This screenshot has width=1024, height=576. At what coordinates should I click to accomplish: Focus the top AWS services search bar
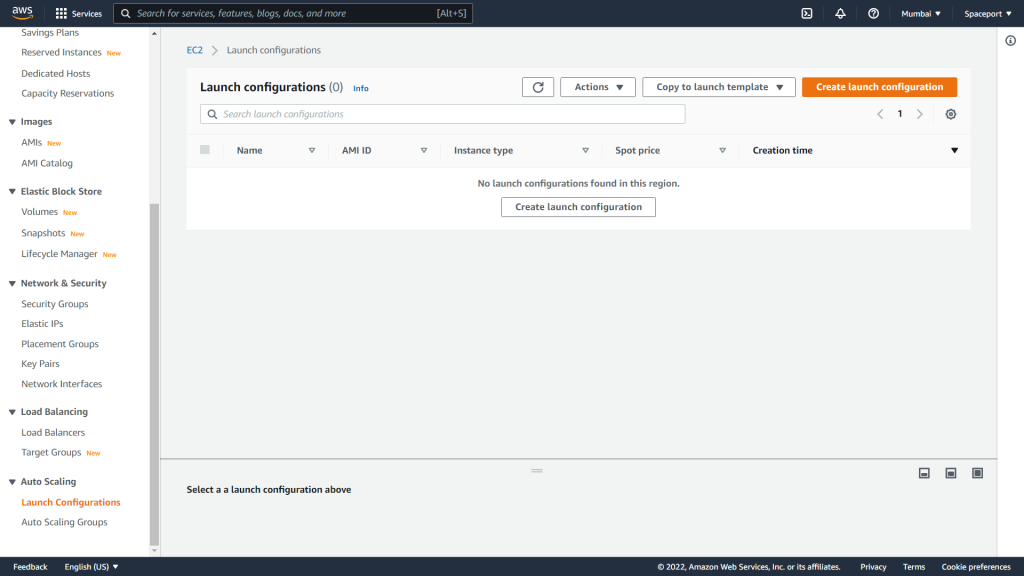[x=293, y=13]
